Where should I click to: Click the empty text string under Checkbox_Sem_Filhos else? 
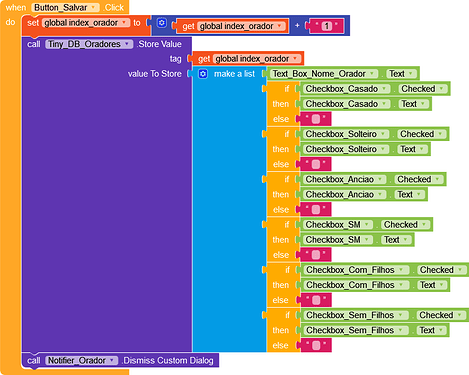click(315, 345)
